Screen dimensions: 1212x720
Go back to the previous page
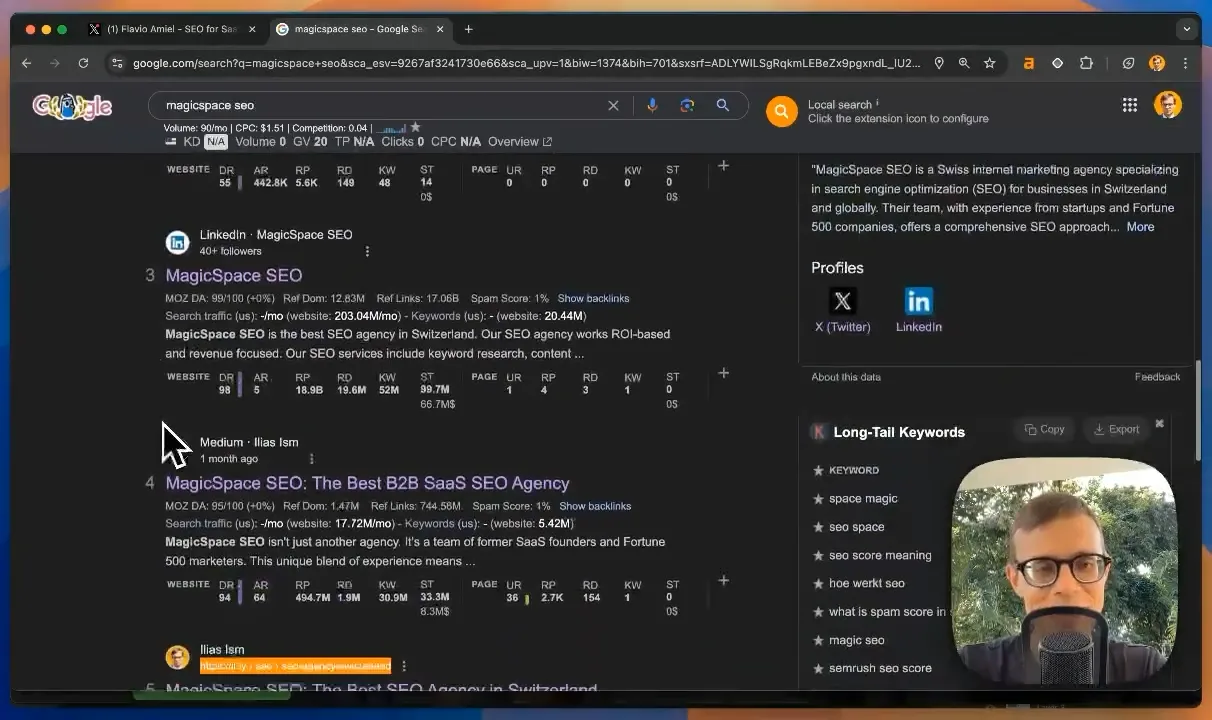[x=27, y=63]
